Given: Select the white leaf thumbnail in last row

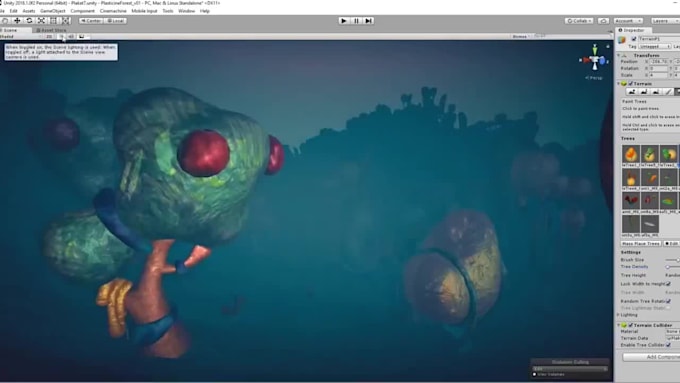Looking at the screenshot, I should click(x=649, y=224).
